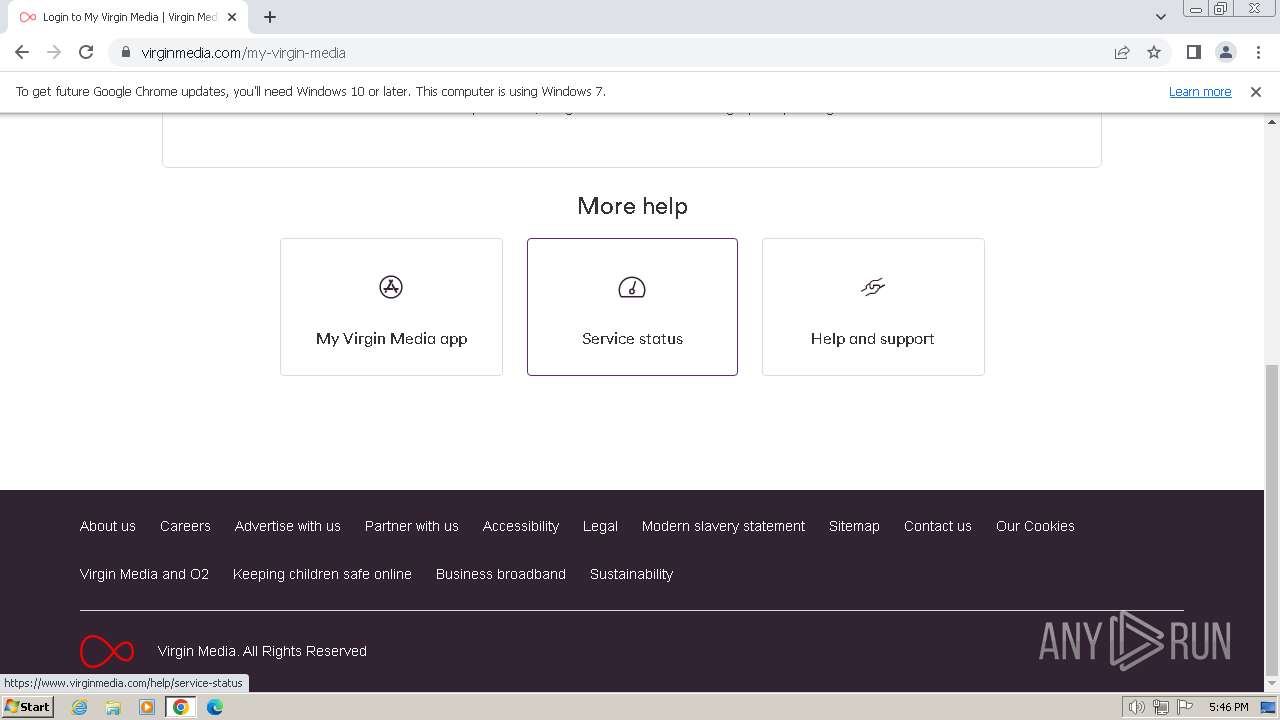Bookmark this page with the star icon
1280x720 pixels.
(1154, 53)
